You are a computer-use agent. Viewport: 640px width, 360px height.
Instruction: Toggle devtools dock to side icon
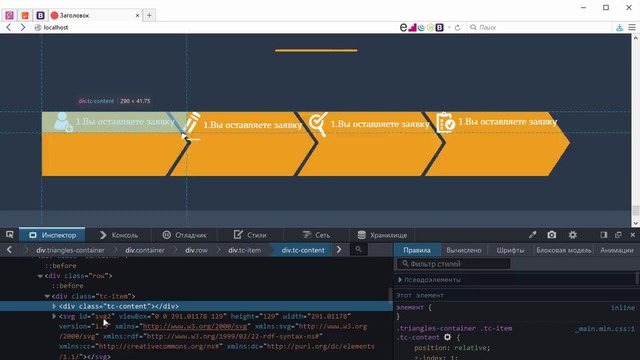tap(604, 235)
